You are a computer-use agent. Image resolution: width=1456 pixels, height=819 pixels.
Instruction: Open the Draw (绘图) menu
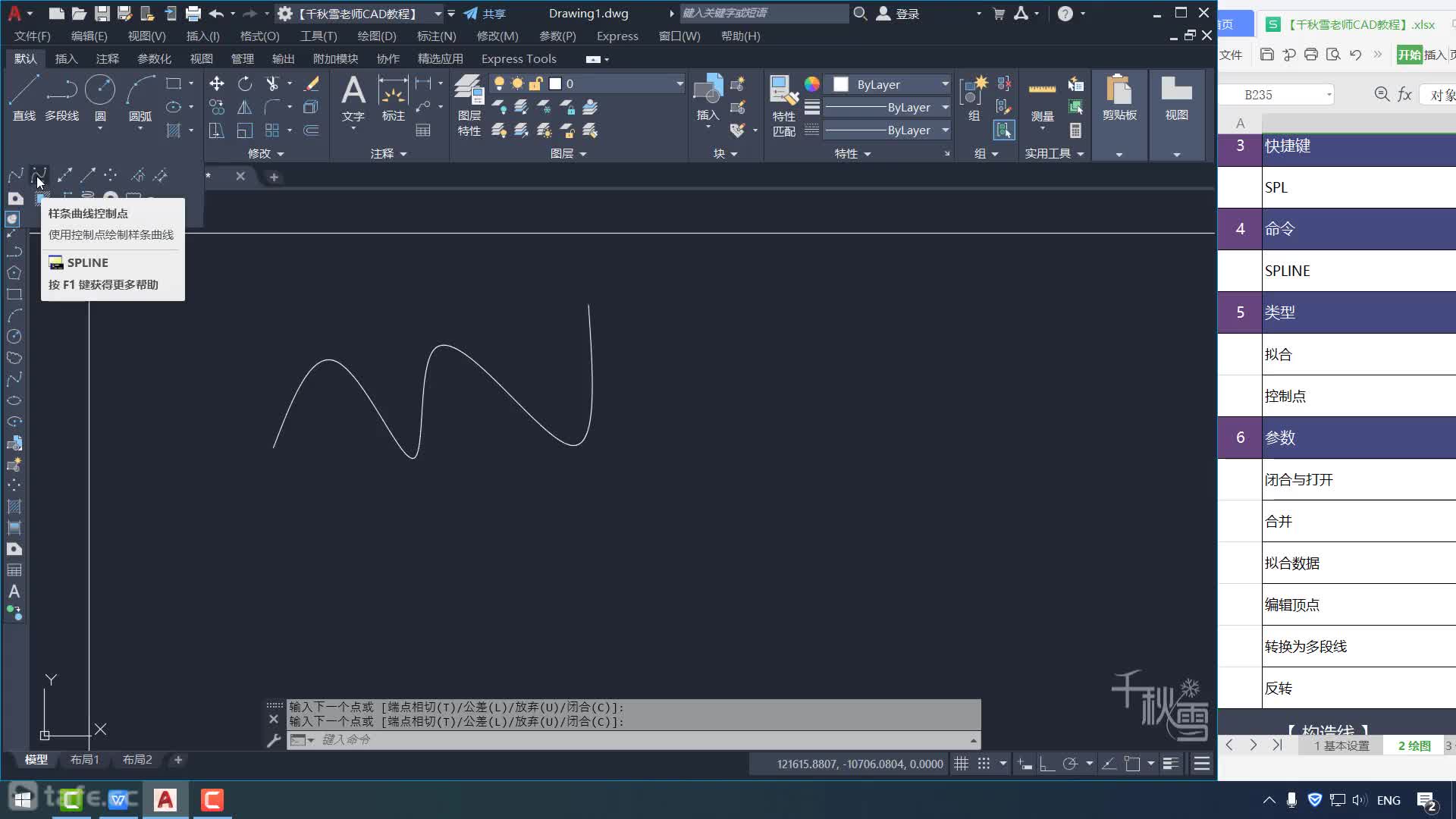[x=377, y=36]
